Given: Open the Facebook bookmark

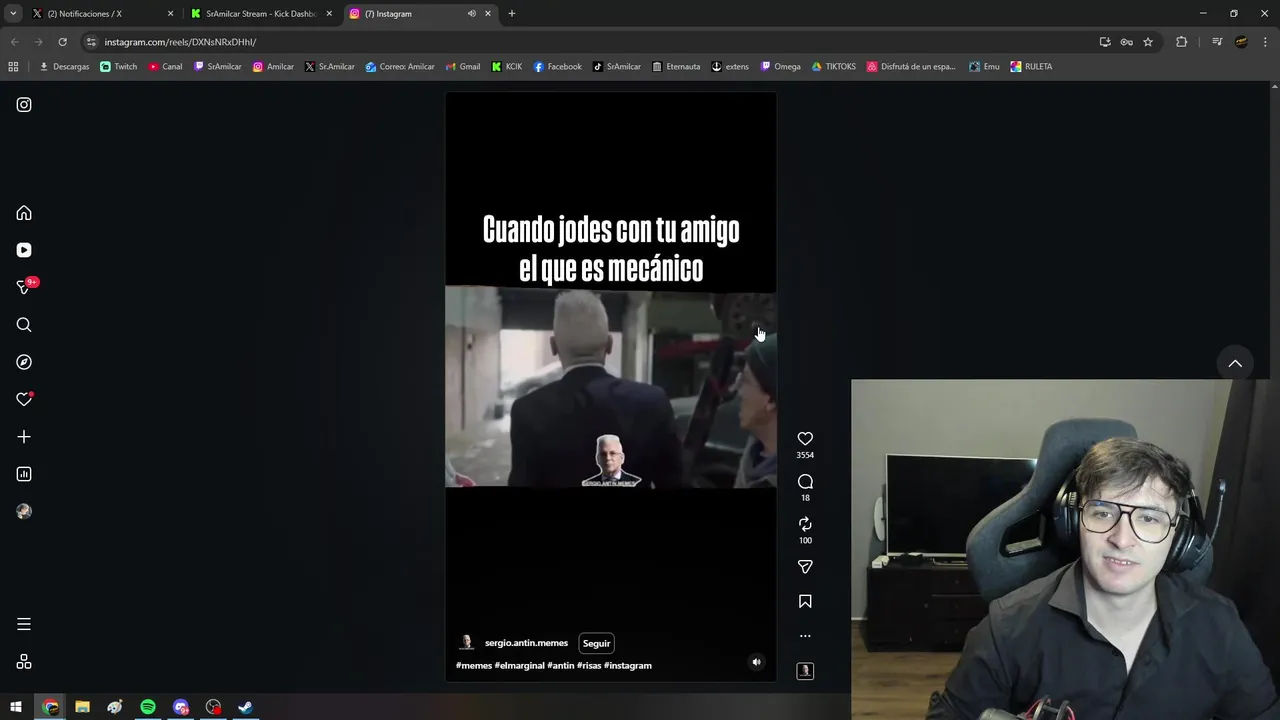Looking at the screenshot, I should pos(557,67).
